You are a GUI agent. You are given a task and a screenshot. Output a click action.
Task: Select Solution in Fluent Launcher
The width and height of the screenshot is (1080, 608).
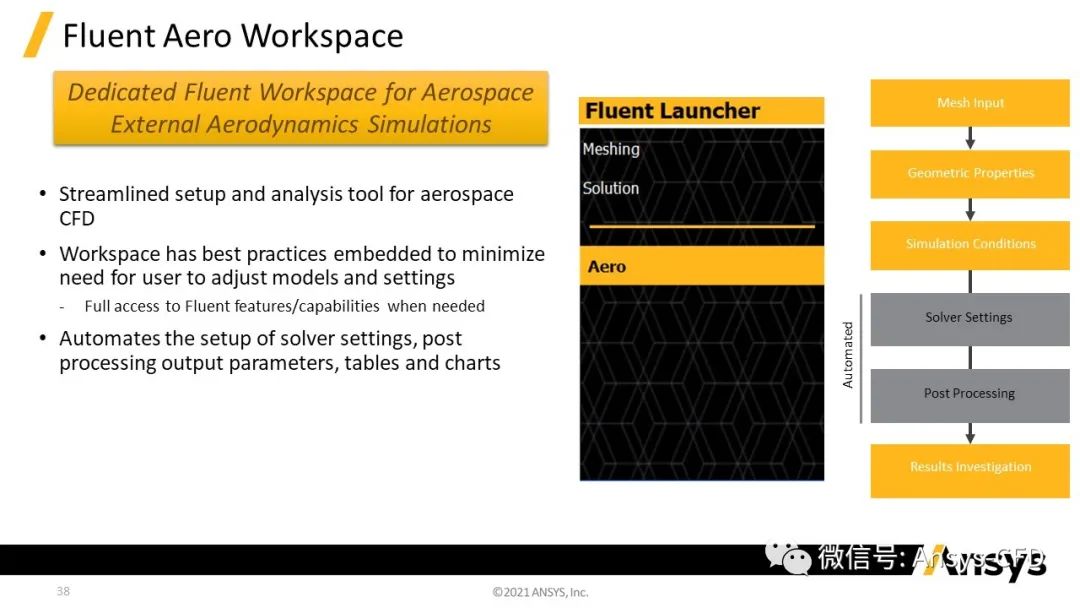click(611, 188)
